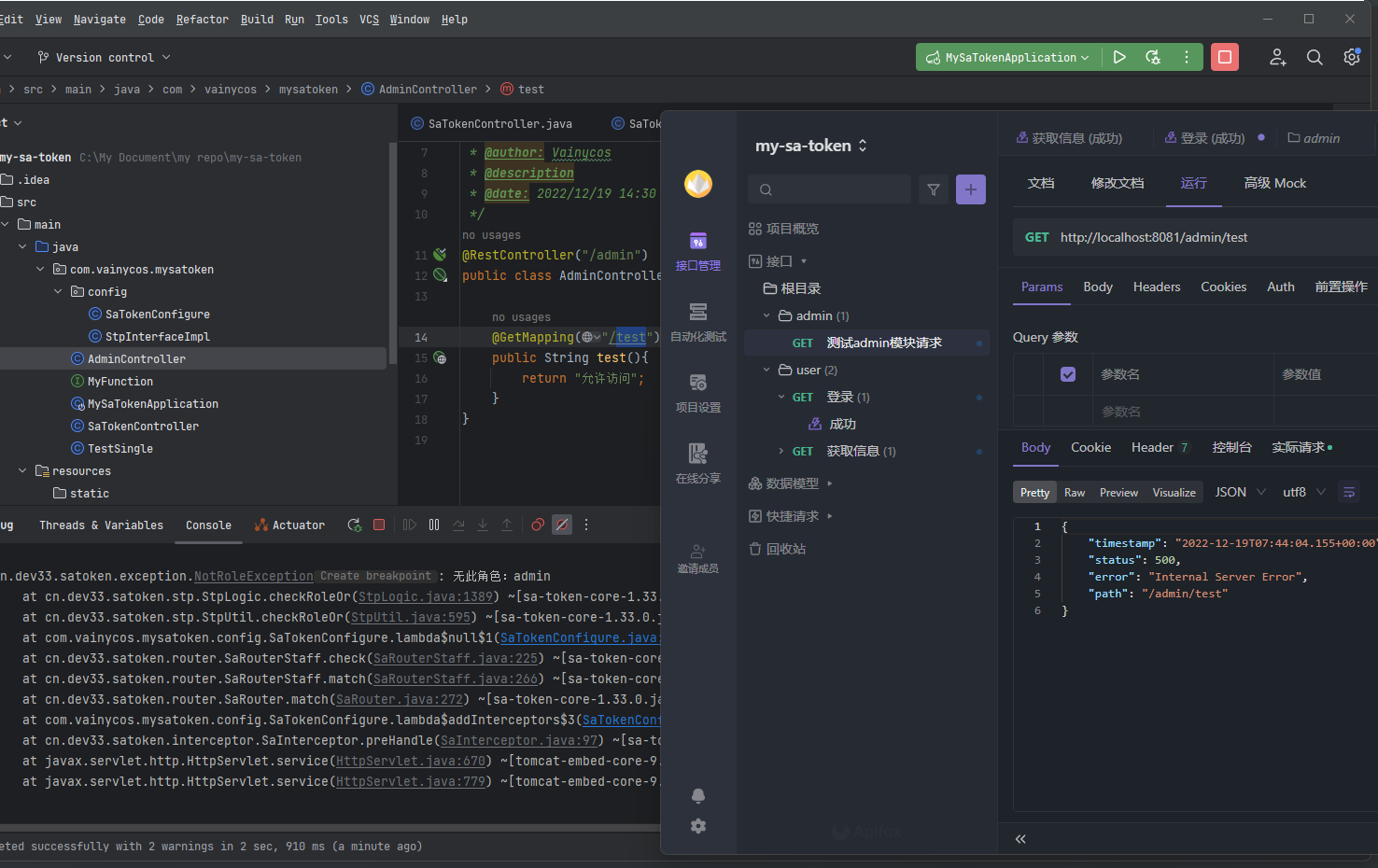Open search everywhere magnifier icon
Image resolution: width=1378 pixels, height=868 pixels.
(1315, 57)
